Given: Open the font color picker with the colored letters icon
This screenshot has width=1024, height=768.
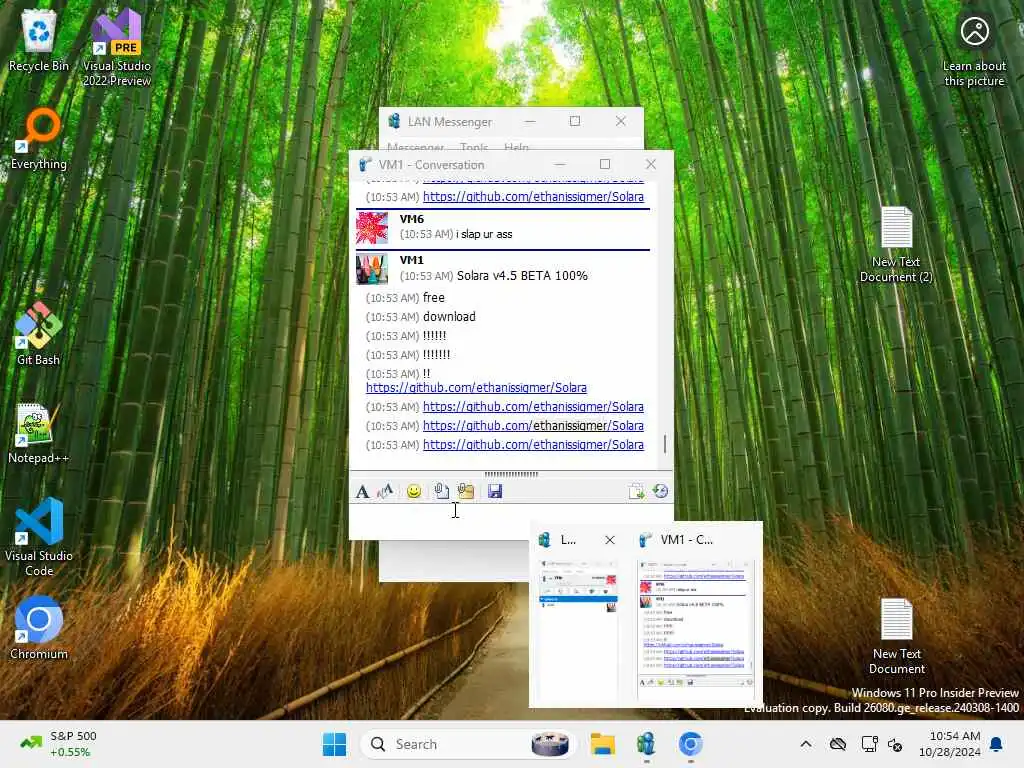Looking at the screenshot, I should click(x=386, y=491).
